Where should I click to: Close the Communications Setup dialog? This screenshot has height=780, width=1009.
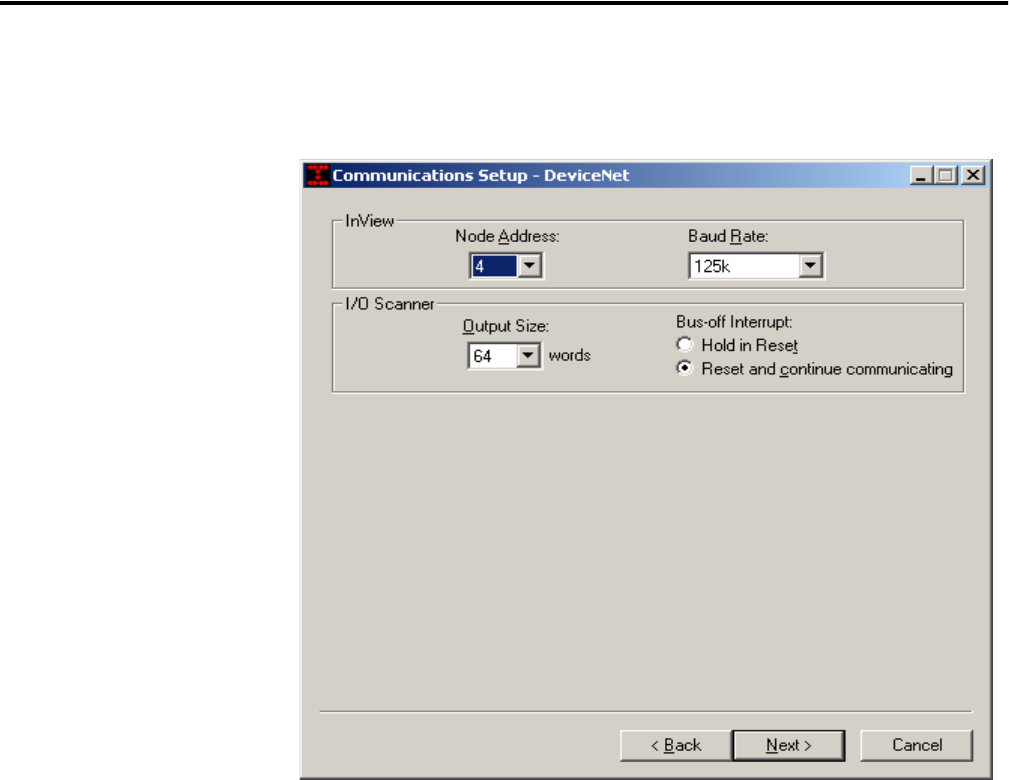(973, 175)
